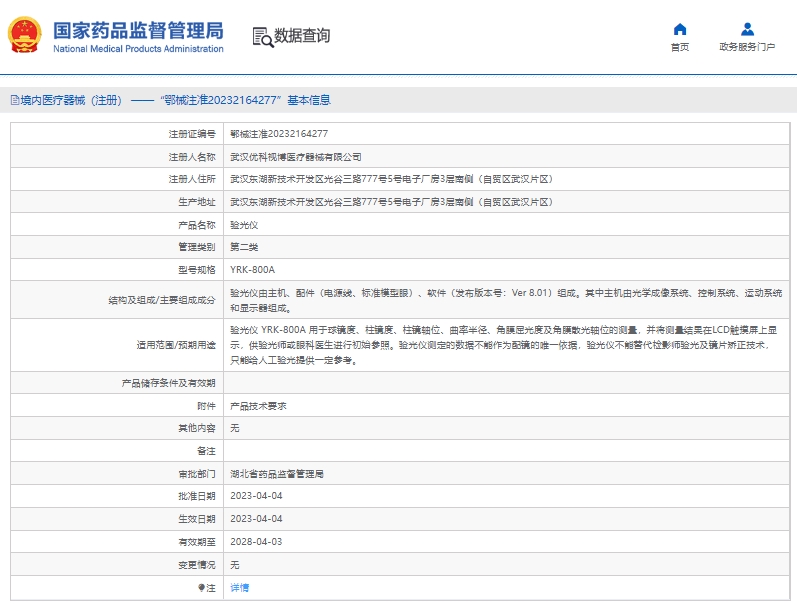This screenshot has height=605, width=797.
Task: Select 注册证编号 value 鄂械注准20232164277
Action: click(279, 134)
